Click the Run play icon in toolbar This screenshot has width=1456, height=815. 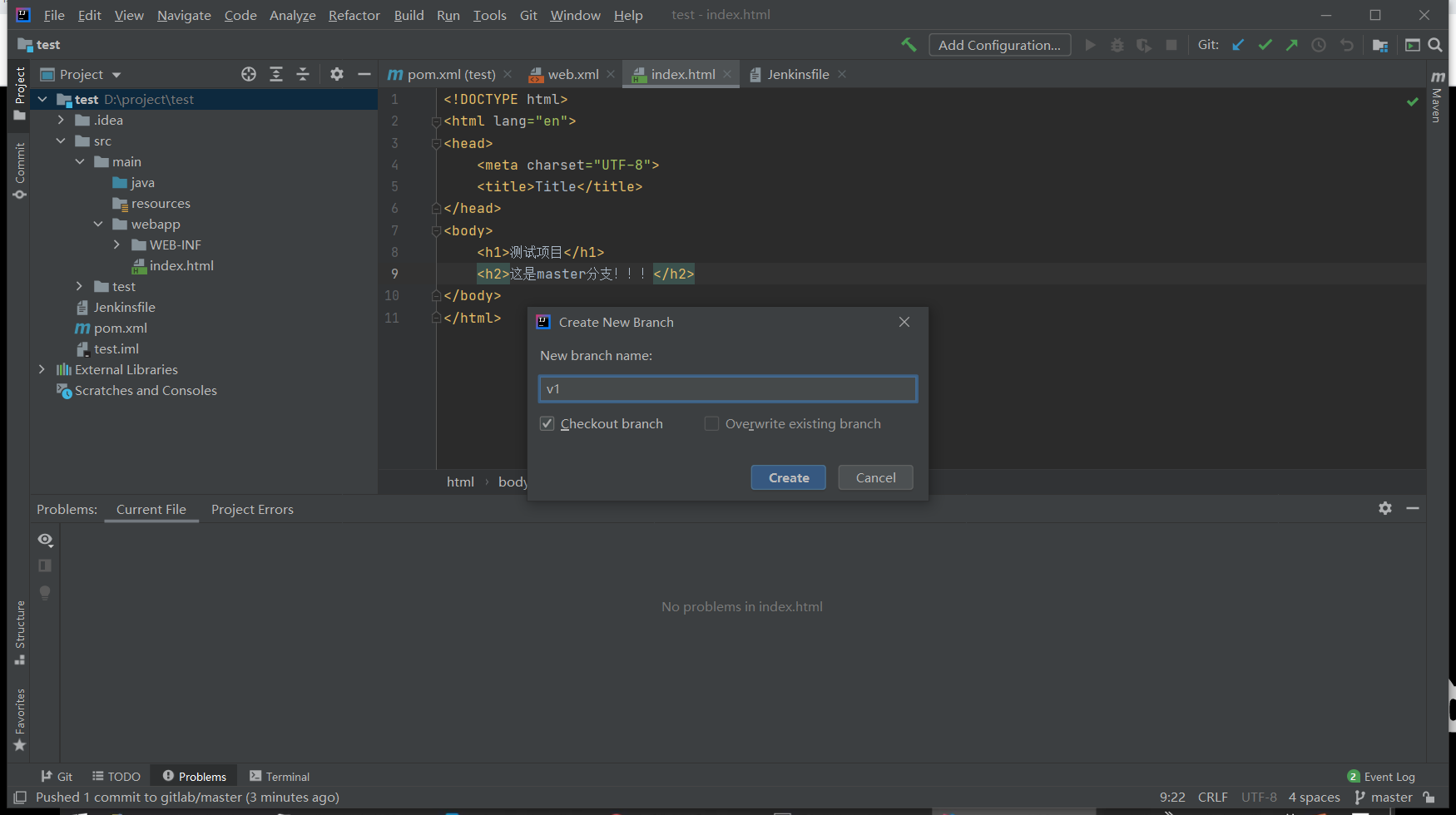click(x=1090, y=45)
